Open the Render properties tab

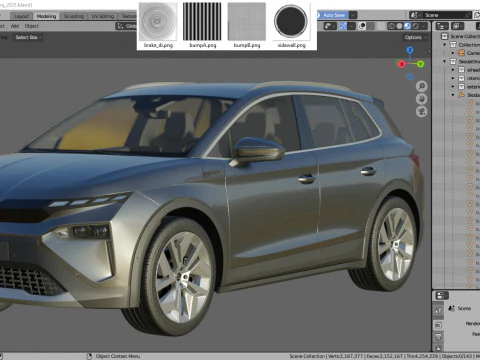438,325
